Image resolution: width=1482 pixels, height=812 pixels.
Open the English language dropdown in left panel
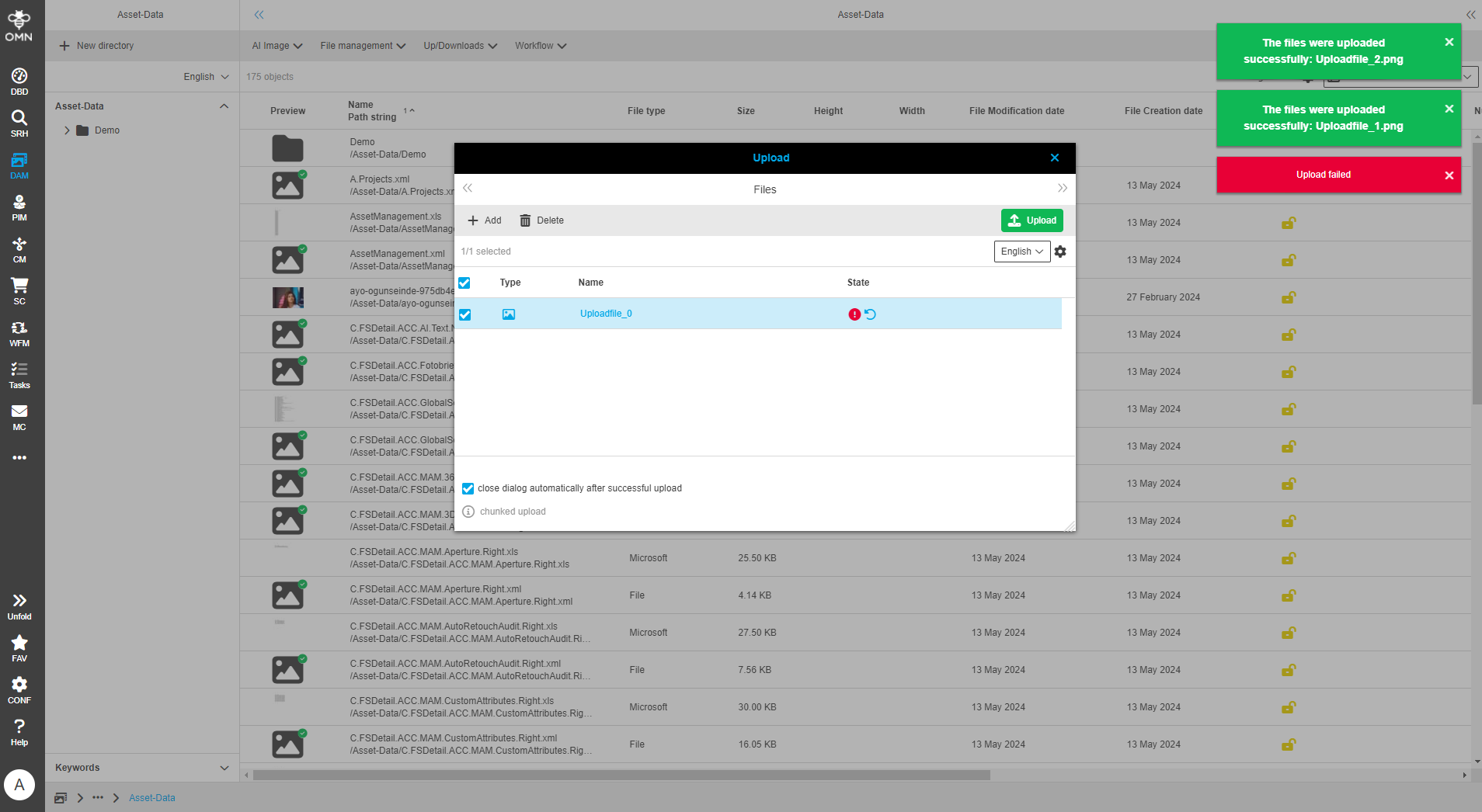[206, 77]
